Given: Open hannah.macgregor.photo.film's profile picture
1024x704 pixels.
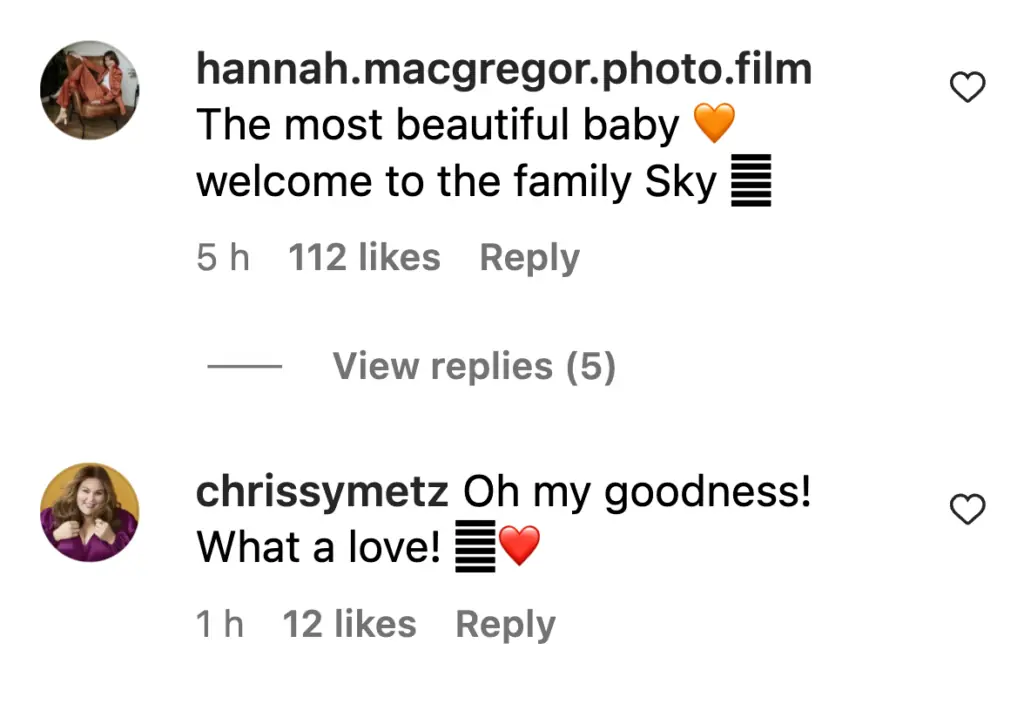Looking at the screenshot, I should click(89, 90).
